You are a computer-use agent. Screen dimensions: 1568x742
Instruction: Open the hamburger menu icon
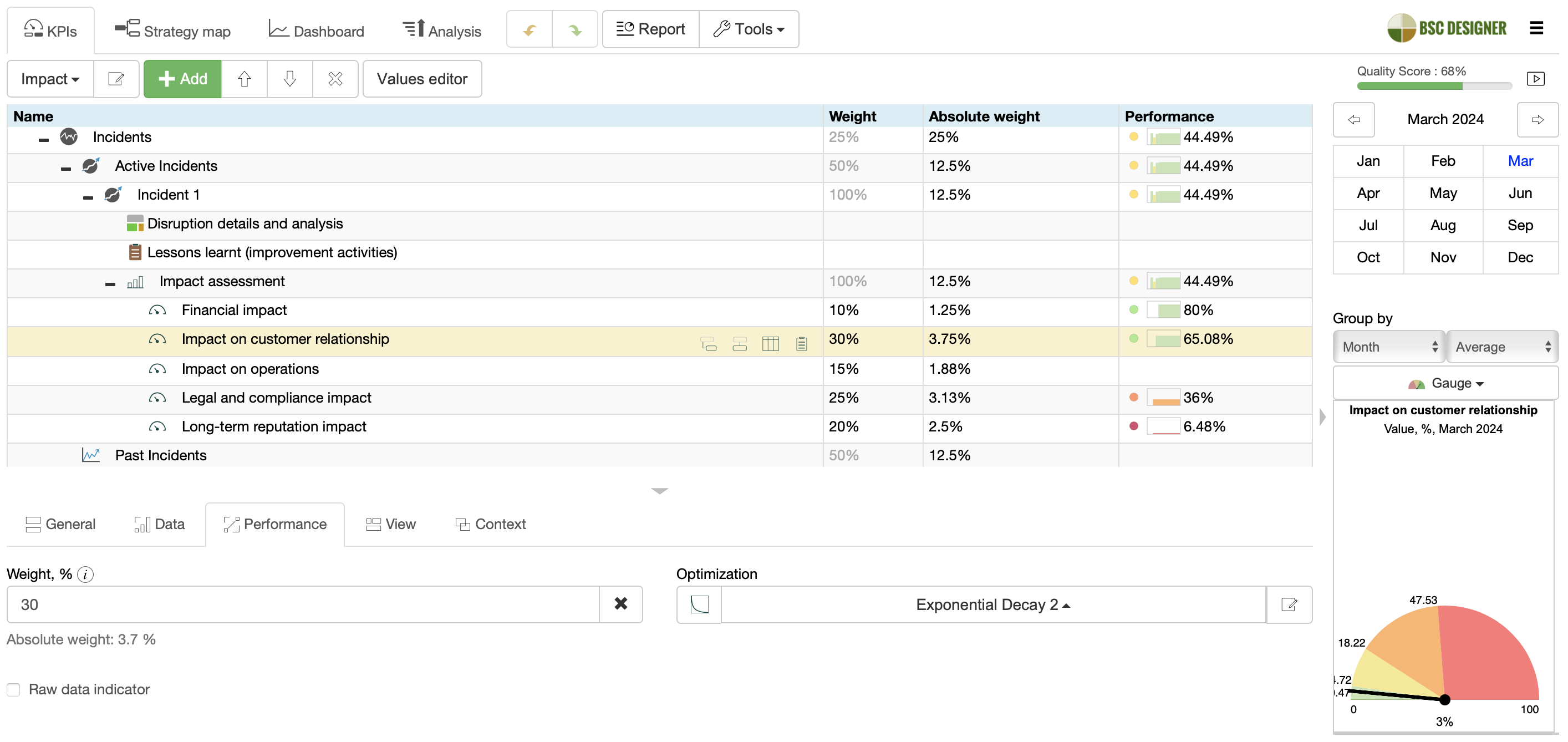coord(1536,28)
